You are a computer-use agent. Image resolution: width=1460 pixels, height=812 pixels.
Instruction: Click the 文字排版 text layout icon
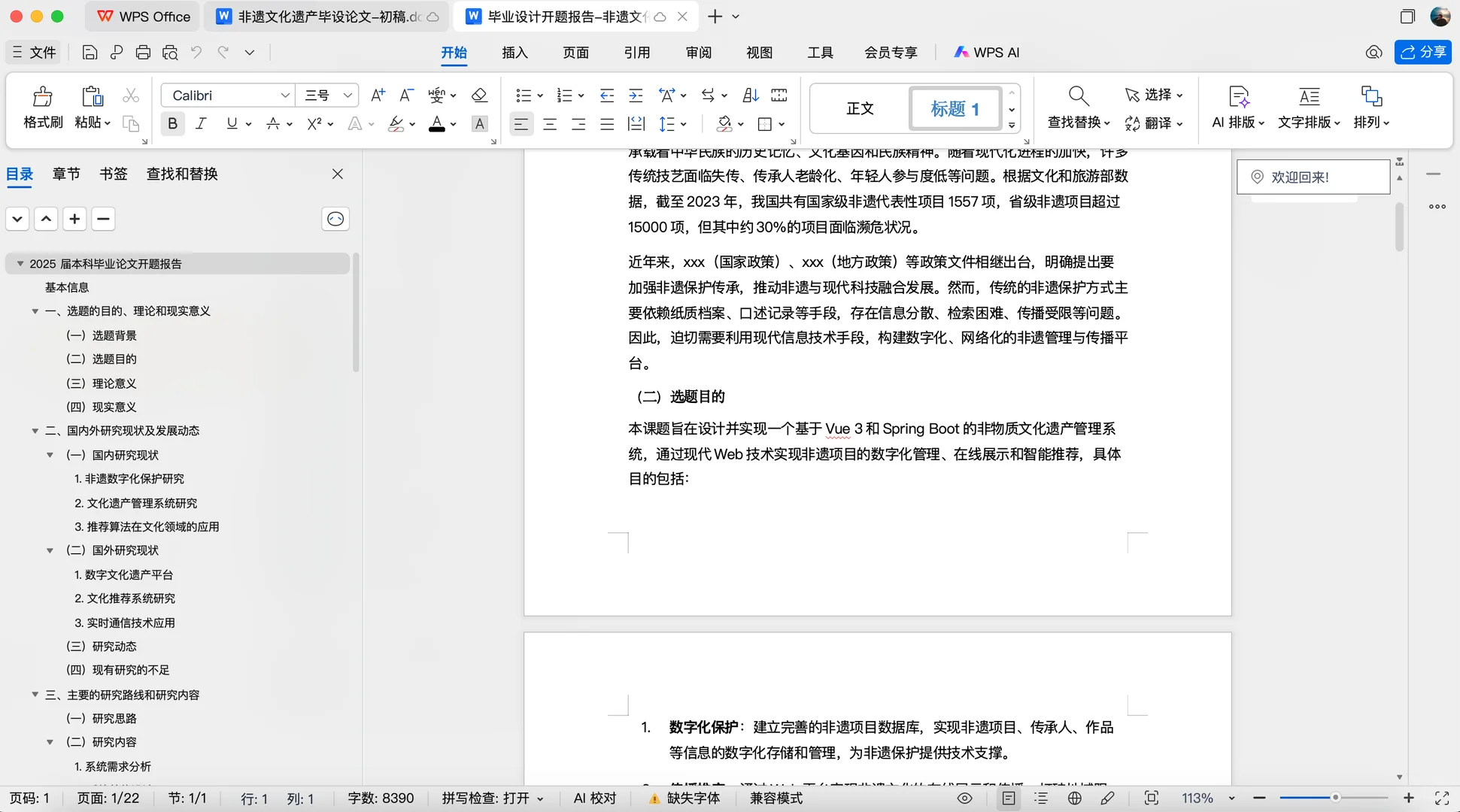point(1309,107)
